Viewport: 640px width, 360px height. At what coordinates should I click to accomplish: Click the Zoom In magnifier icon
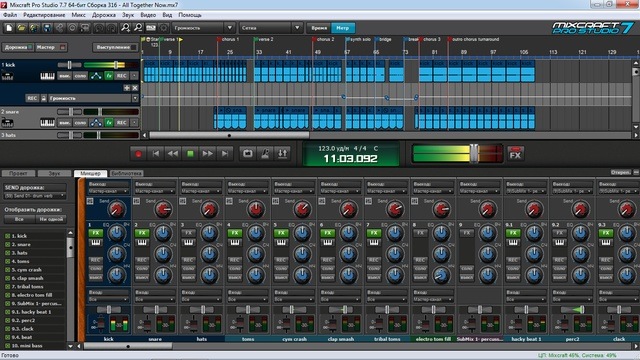(x=125, y=28)
